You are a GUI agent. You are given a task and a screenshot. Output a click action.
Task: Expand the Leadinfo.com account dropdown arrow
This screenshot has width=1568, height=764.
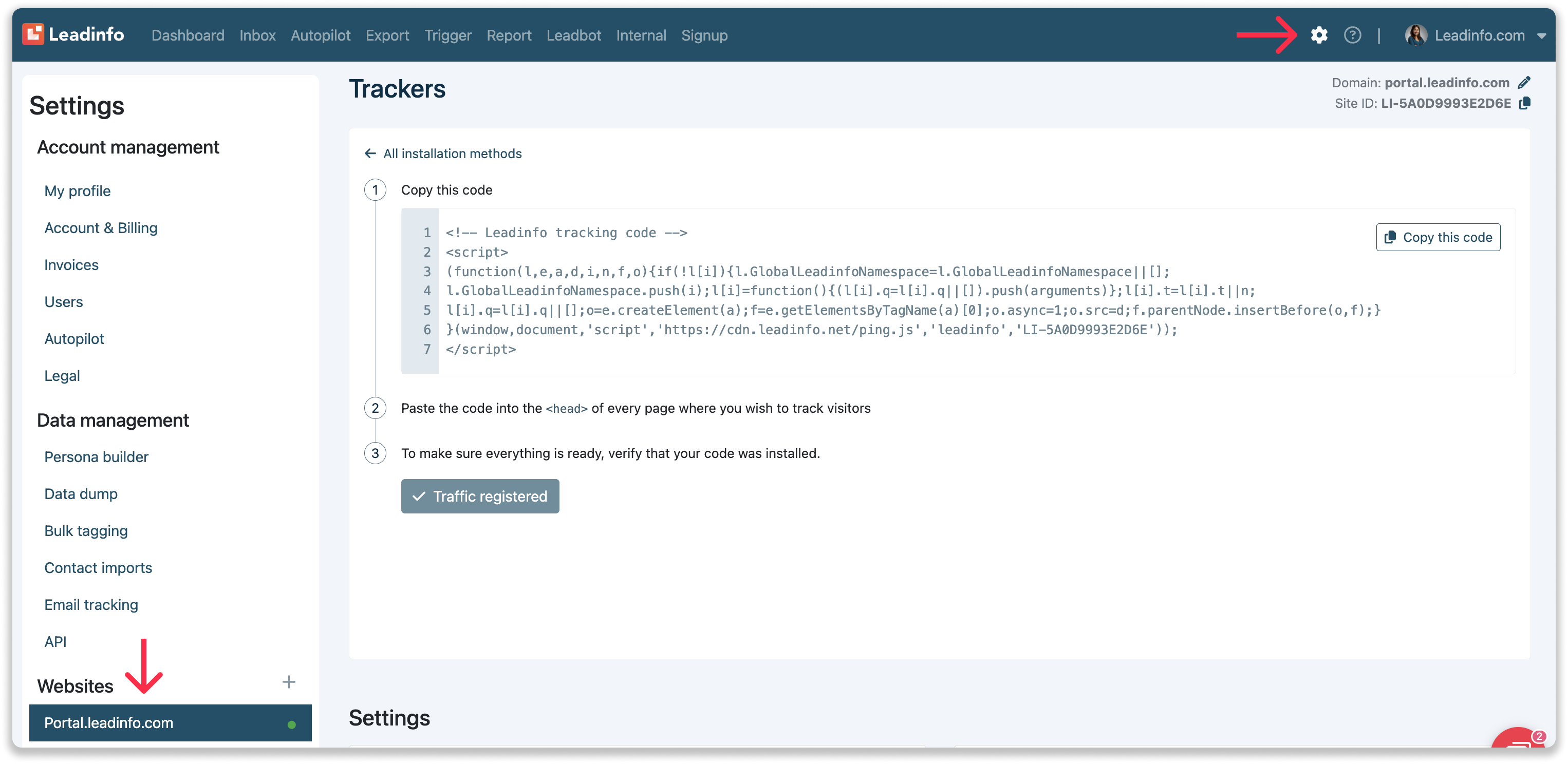[x=1541, y=36]
